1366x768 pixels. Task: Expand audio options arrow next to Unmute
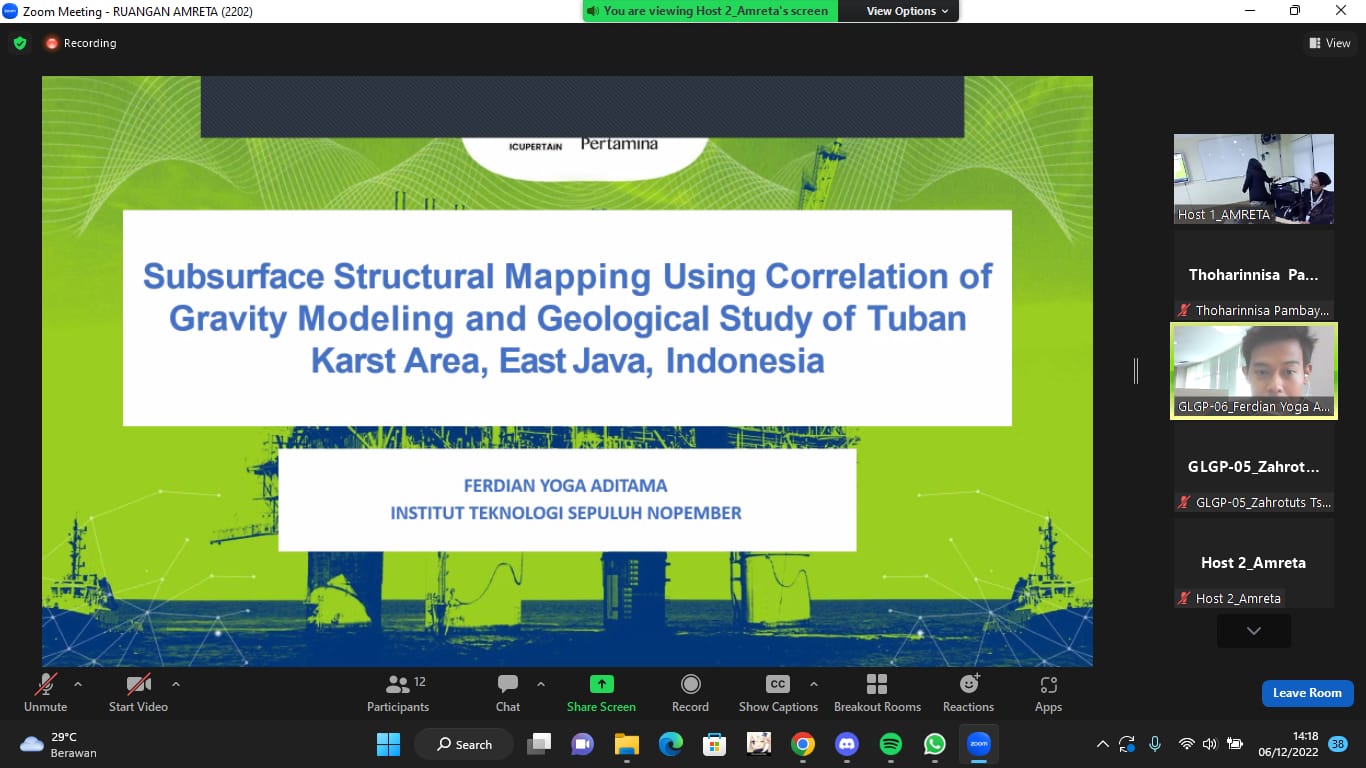pos(78,684)
